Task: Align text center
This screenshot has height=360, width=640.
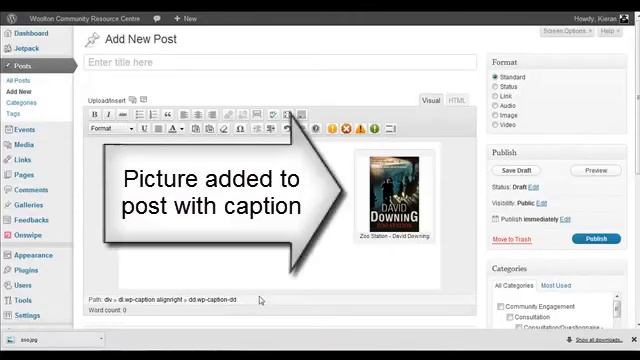Action: tap(198, 115)
